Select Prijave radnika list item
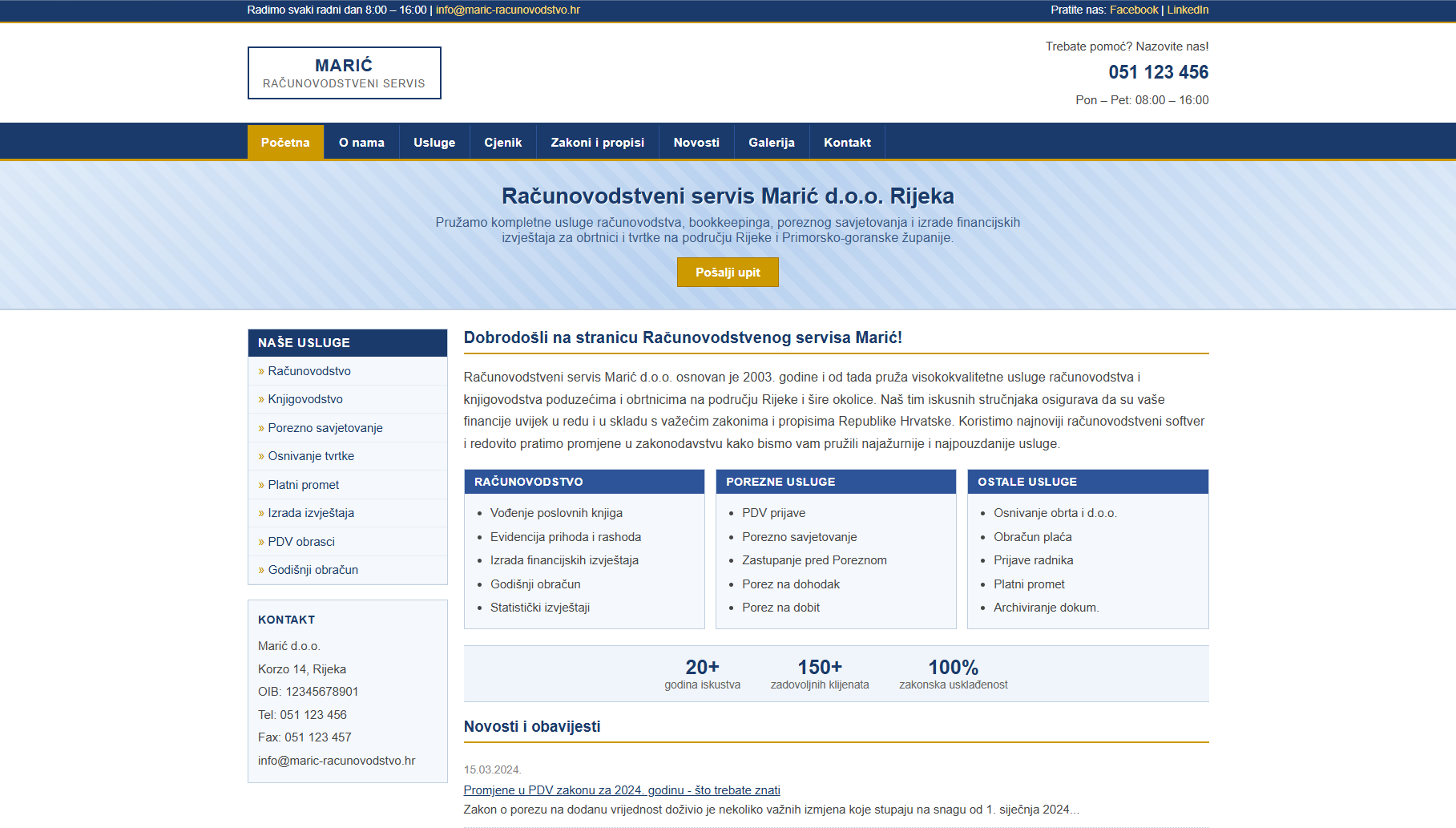This screenshot has width=1456, height=828. [1033, 560]
